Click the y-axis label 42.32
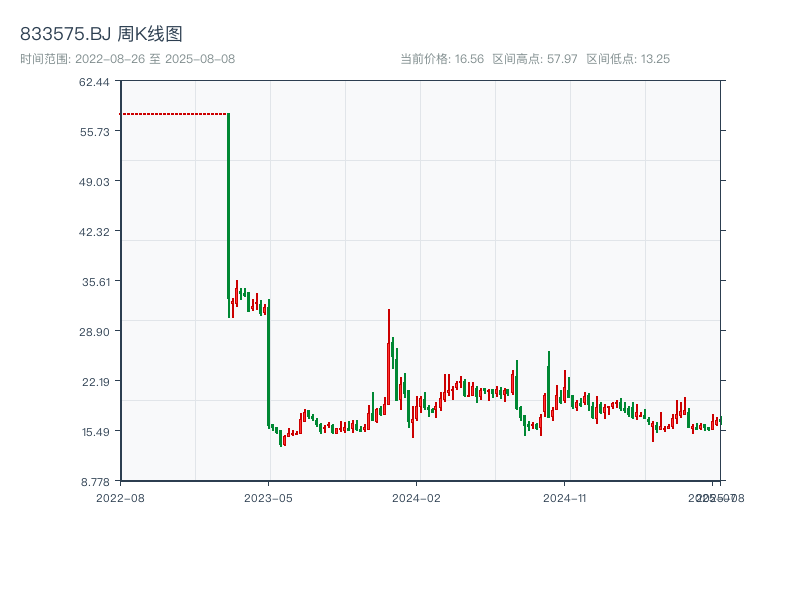The width and height of the screenshot is (800, 600). 94,232
